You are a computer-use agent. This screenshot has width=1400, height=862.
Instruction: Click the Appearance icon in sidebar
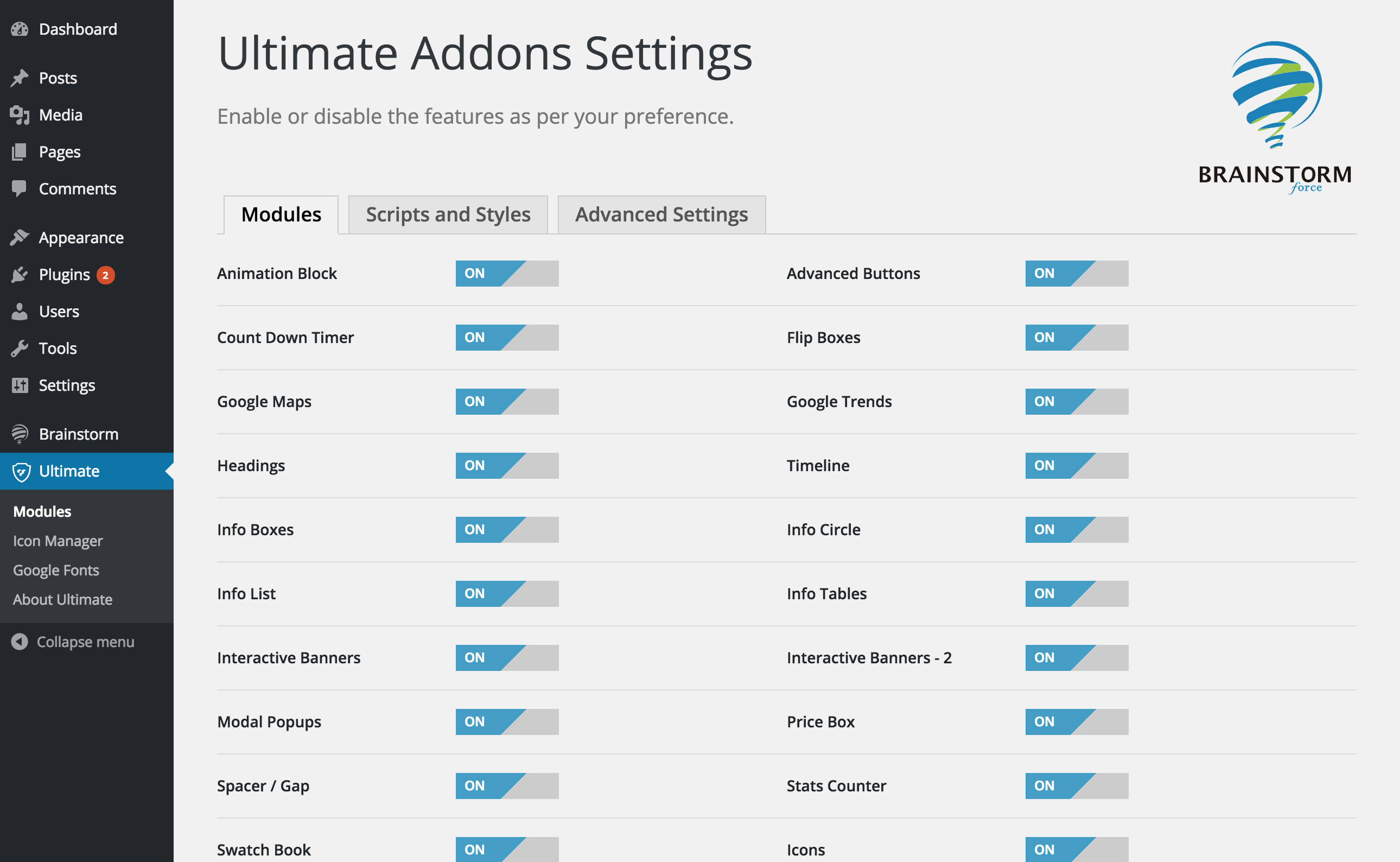(20, 237)
